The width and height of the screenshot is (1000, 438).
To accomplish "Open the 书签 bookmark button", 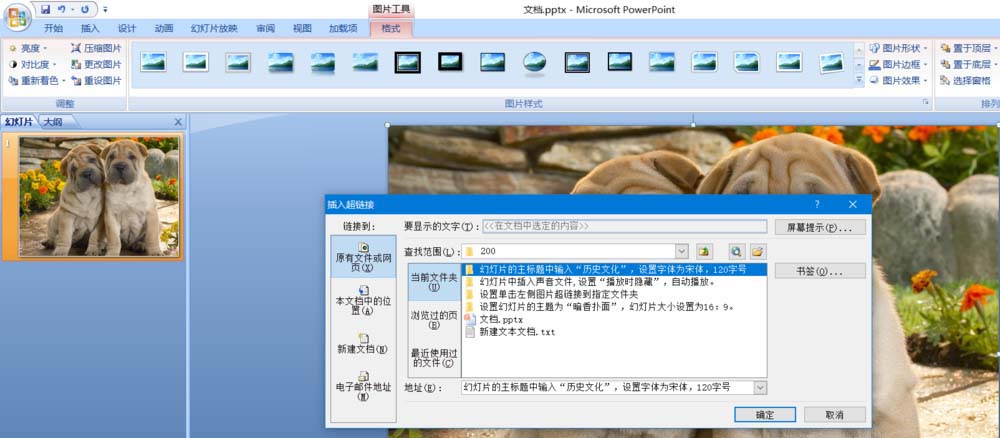I will pos(820,271).
